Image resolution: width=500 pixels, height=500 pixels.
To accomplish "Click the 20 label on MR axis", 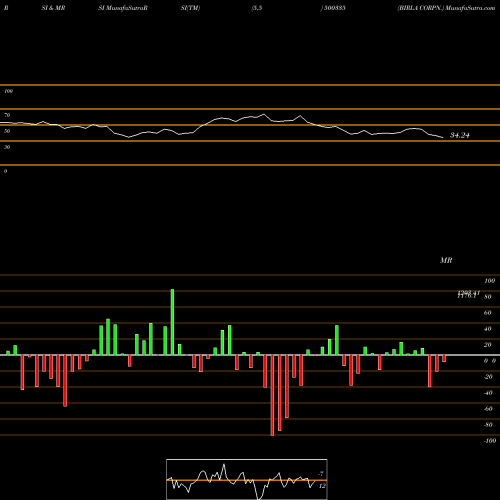I will tap(488, 345).
